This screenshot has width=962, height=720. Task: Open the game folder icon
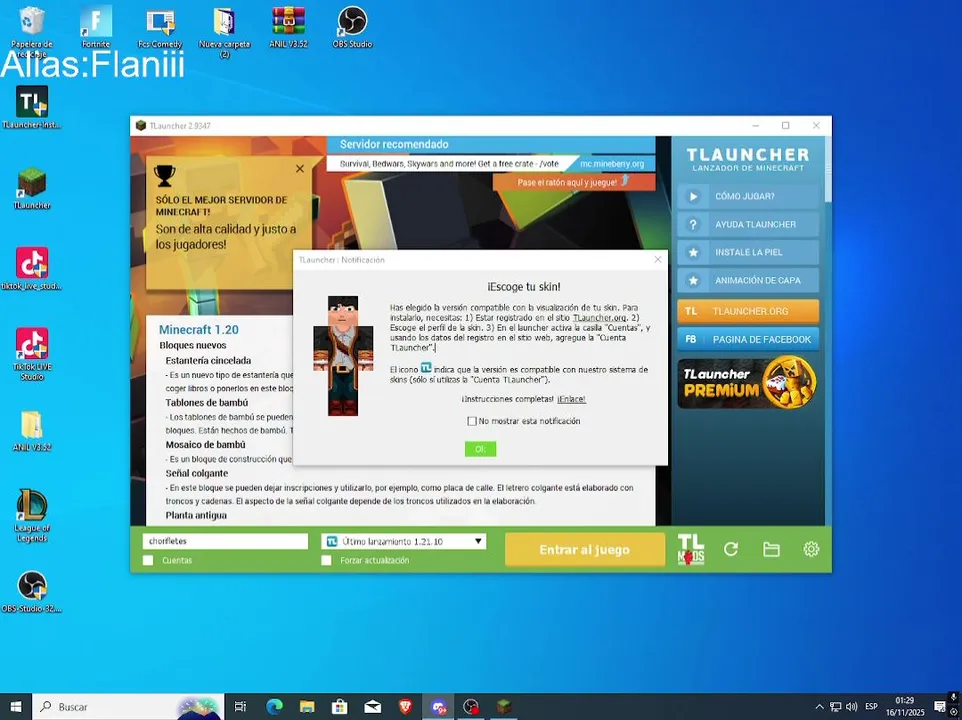click(x=771, y=549)
